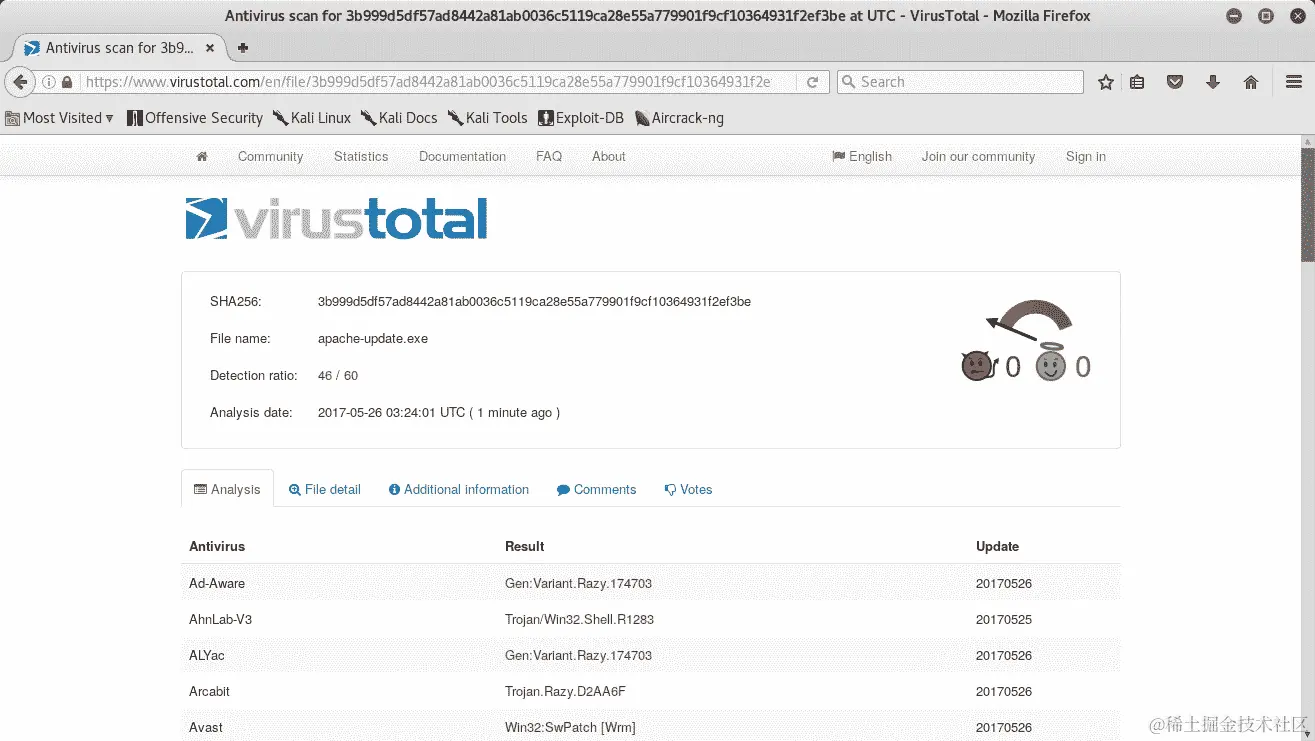Click the Antivirus column header
The image size is (1315, 741).
(x=217, y=546)
